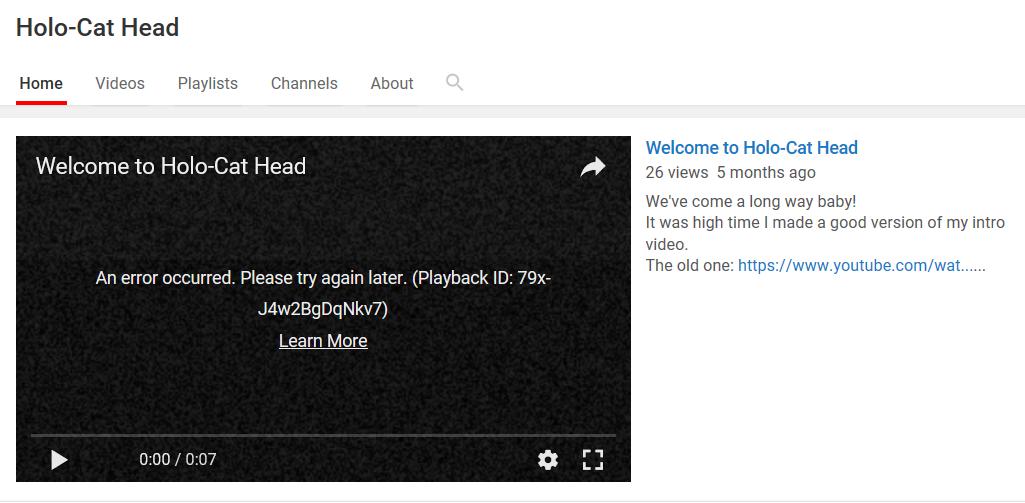Click the share arrow icon in video
1025x503 pixels.
593,167
